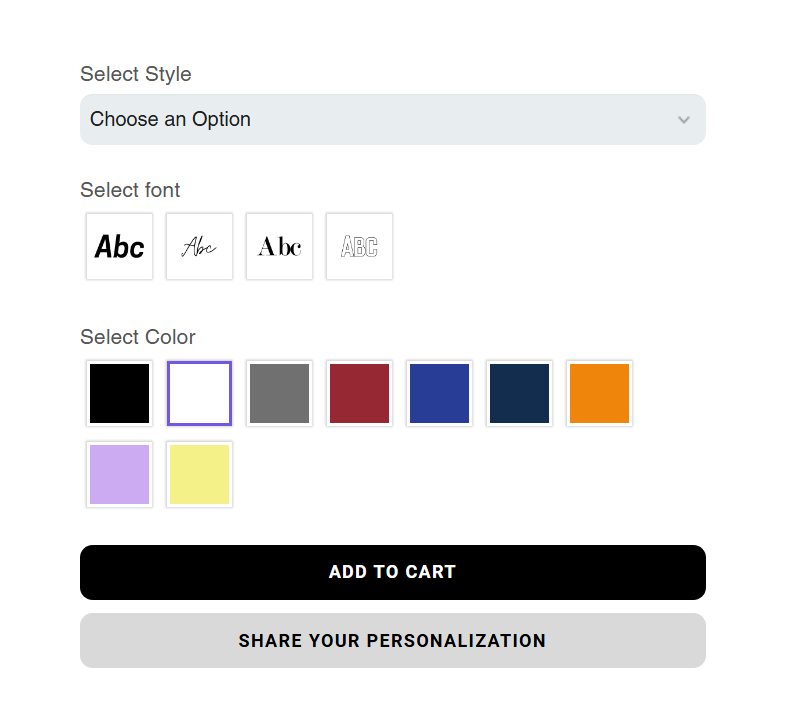
Task: Choose the lavender purple color swatch
Action: pos(120,475)
